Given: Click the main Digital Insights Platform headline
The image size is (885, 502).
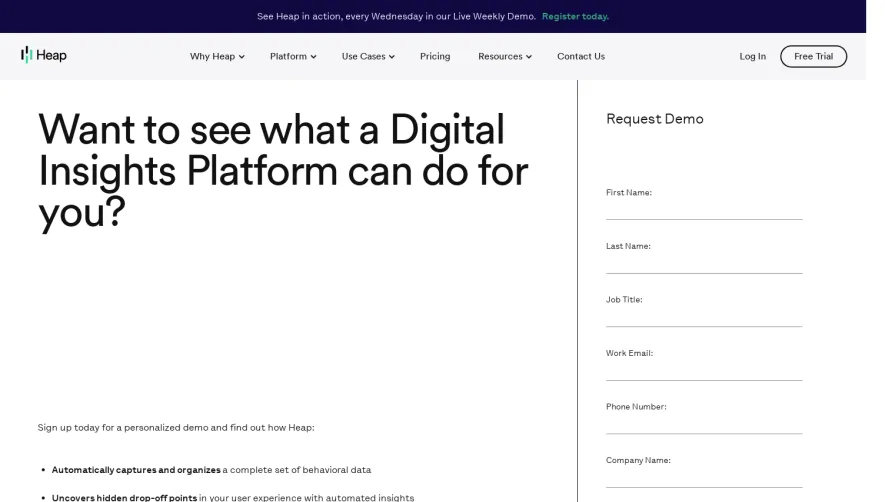Looking at the screenshot, I should [x=283, y=171].
